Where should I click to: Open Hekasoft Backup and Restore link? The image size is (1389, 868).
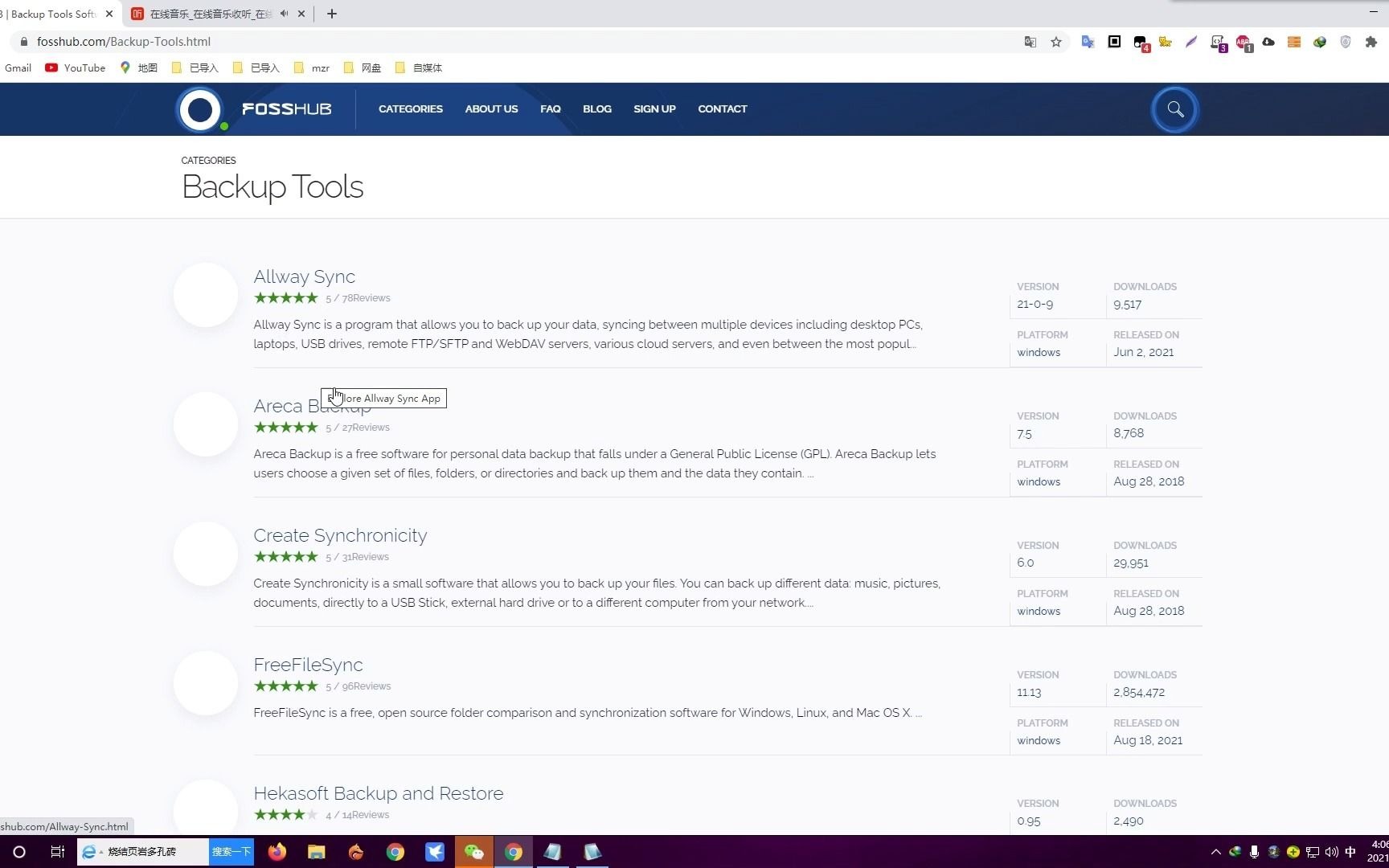pos(378,793)
